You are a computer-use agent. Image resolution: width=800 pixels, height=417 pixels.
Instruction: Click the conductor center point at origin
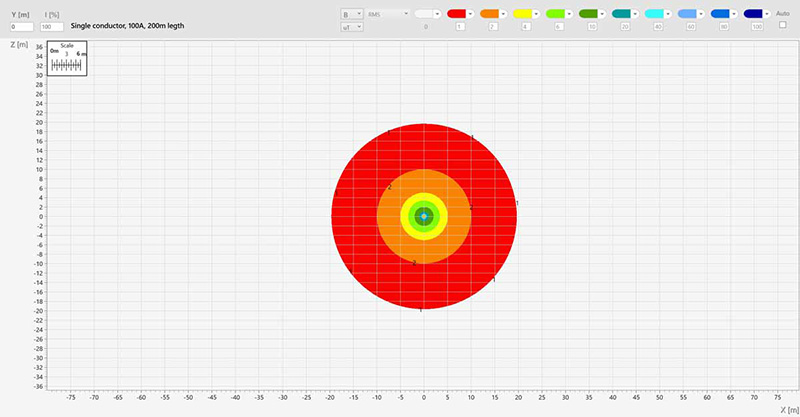pyautogui.click(x=424, y=216)
